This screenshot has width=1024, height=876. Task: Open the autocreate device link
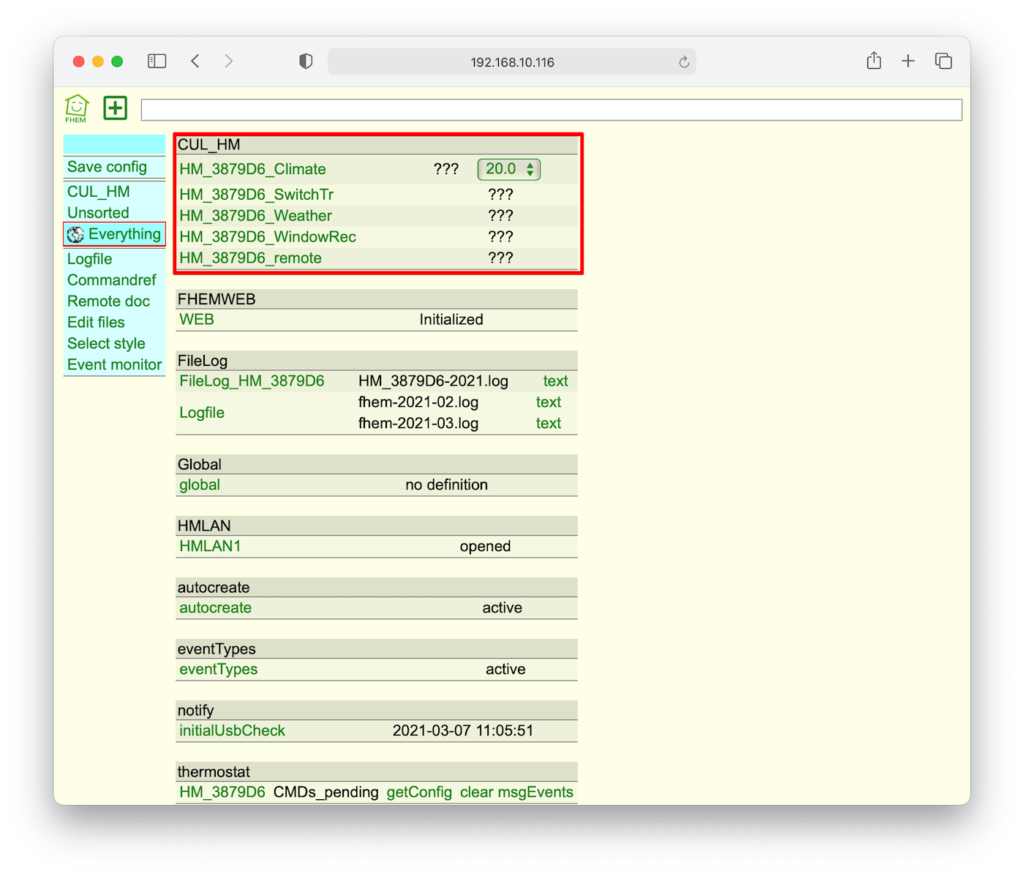click(x=216, y=608)
